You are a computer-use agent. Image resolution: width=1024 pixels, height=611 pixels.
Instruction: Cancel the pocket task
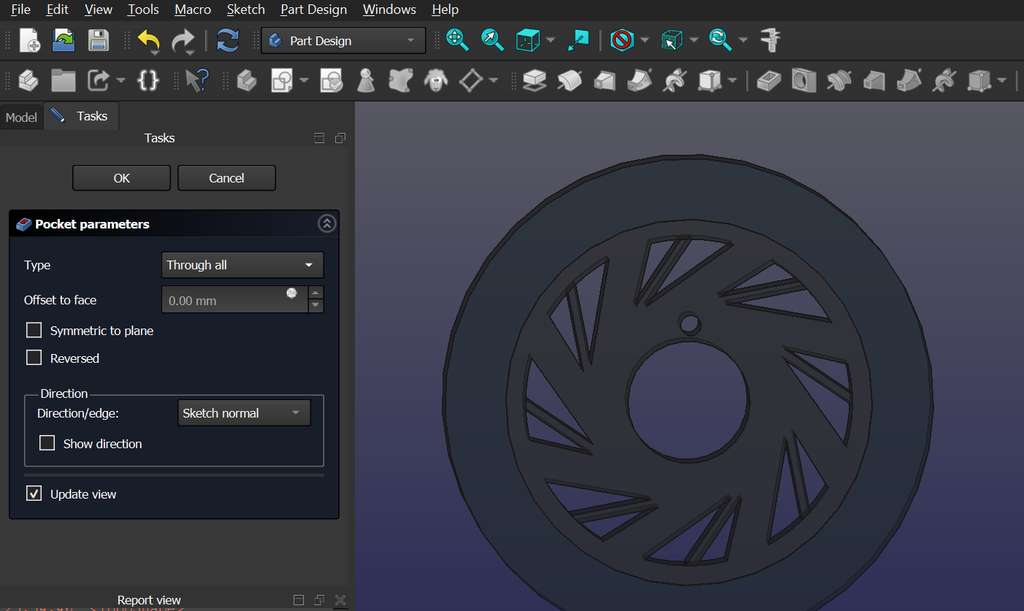tap(226, 178)
